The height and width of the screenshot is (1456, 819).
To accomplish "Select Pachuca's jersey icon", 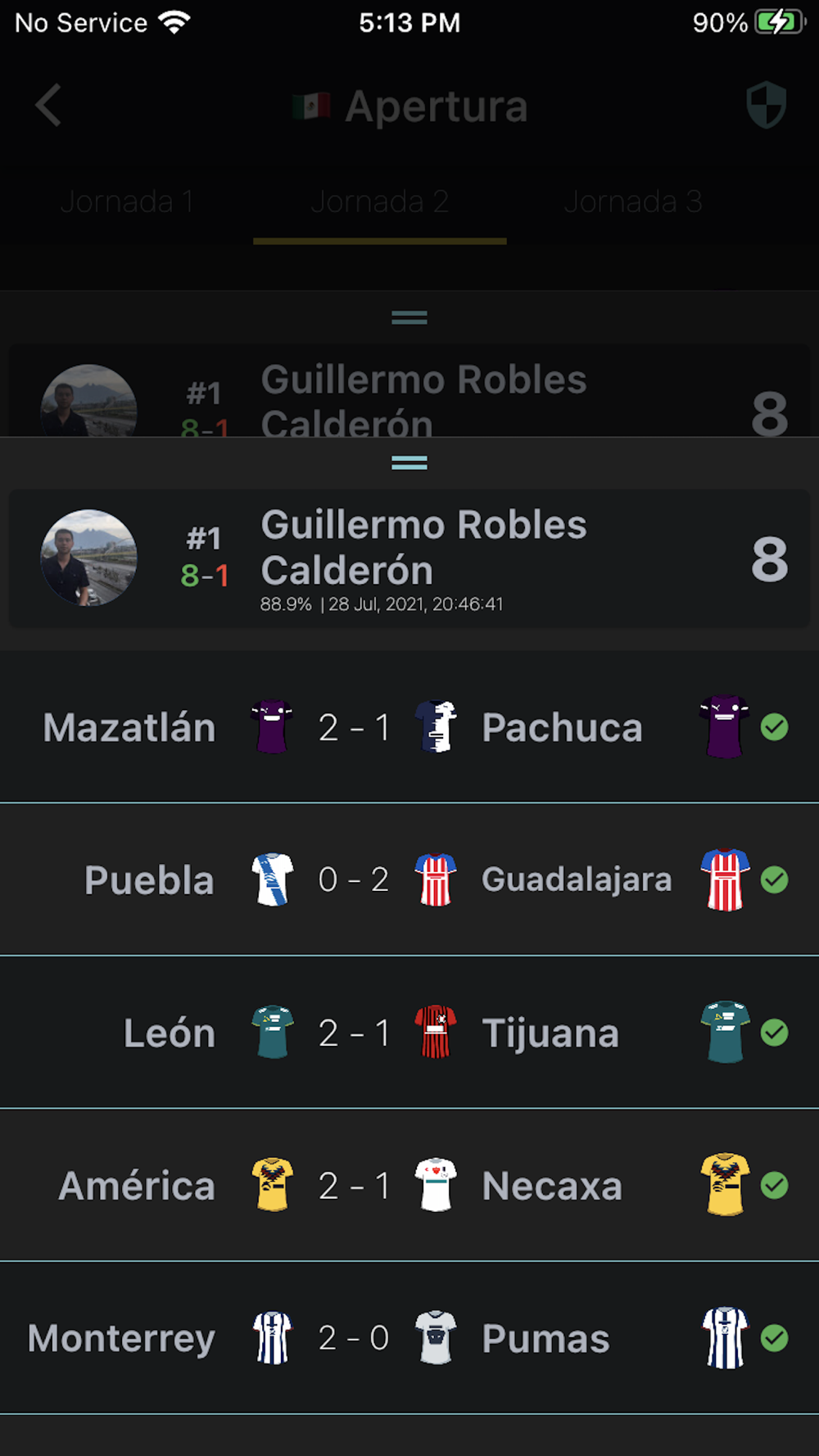I will (436, 726).
